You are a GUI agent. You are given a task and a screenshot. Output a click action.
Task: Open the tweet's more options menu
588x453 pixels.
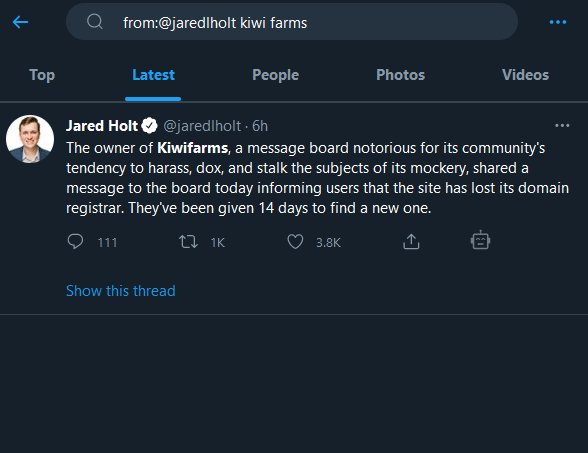(x=562, y=126)
